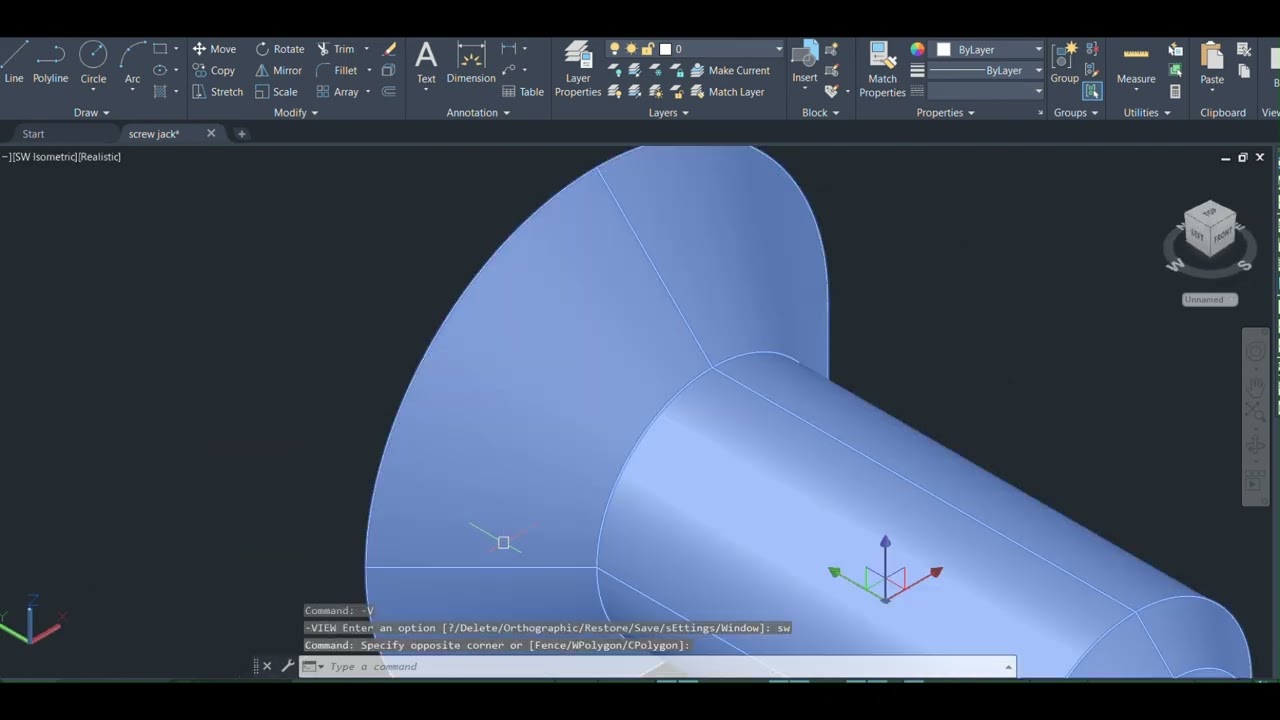Expand the Layers panel
The height and width of the screenshot is (720, 1280).
[668, 113]
